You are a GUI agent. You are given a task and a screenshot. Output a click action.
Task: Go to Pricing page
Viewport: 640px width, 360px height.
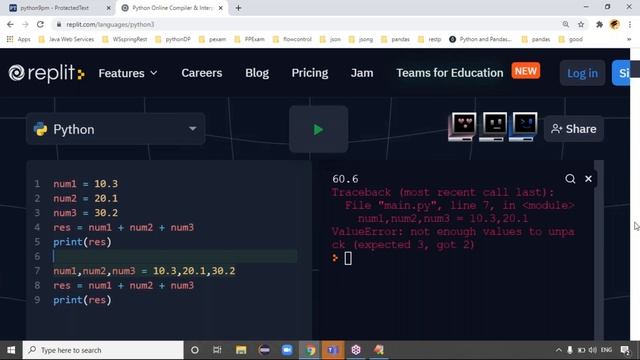310,73
